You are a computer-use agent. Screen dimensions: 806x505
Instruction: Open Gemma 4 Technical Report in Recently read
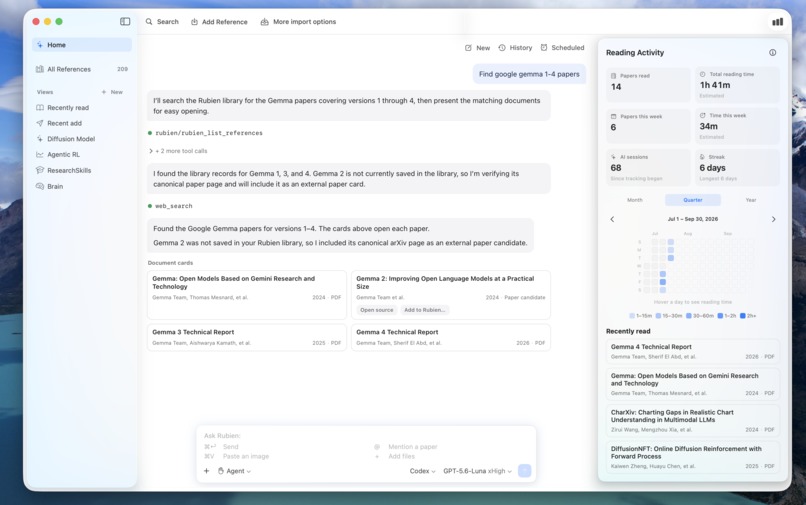tap(692, 351)
